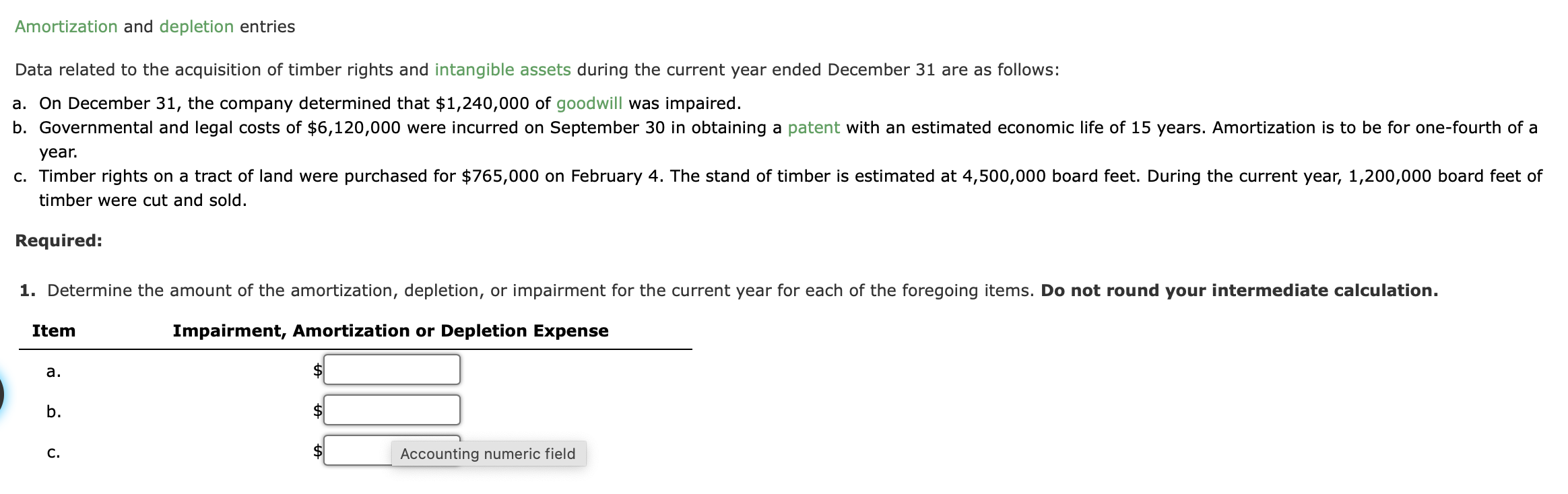The width and height of the screenshot is (1568, 494).
Task: Select the row label a in the table
Action: click(53, 370)
